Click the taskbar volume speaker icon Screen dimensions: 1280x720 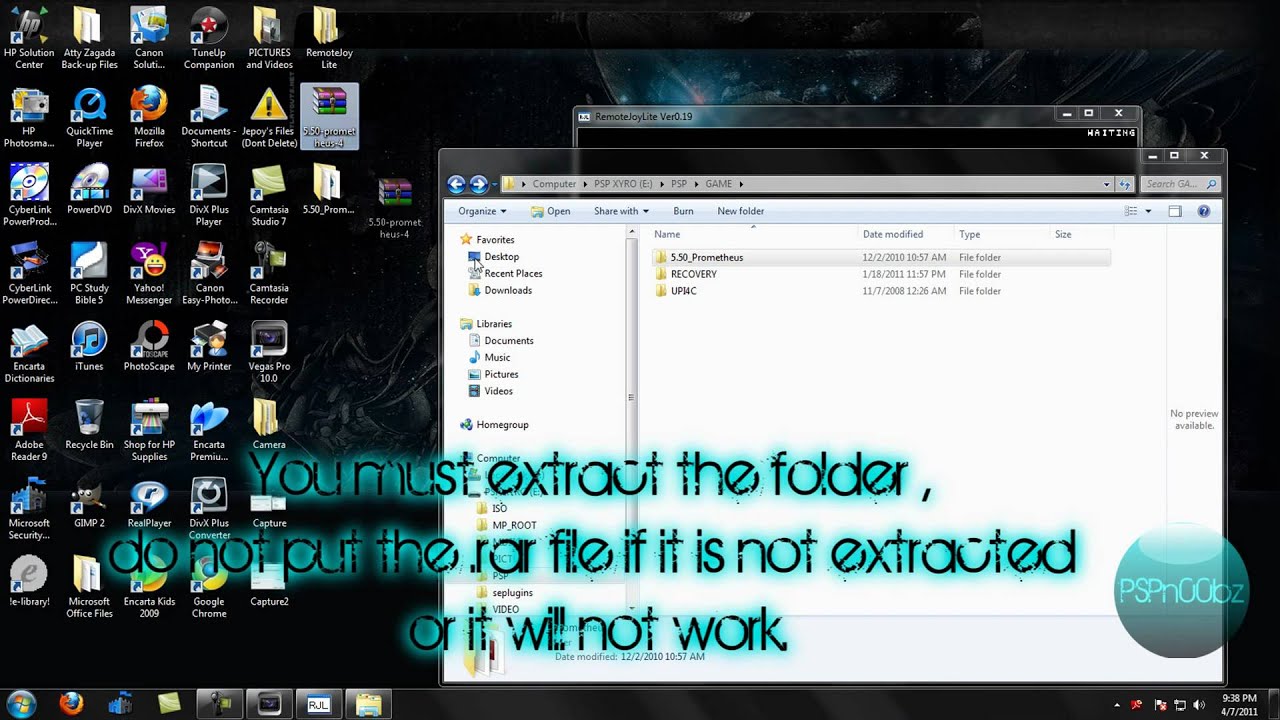coord(1198,704)
